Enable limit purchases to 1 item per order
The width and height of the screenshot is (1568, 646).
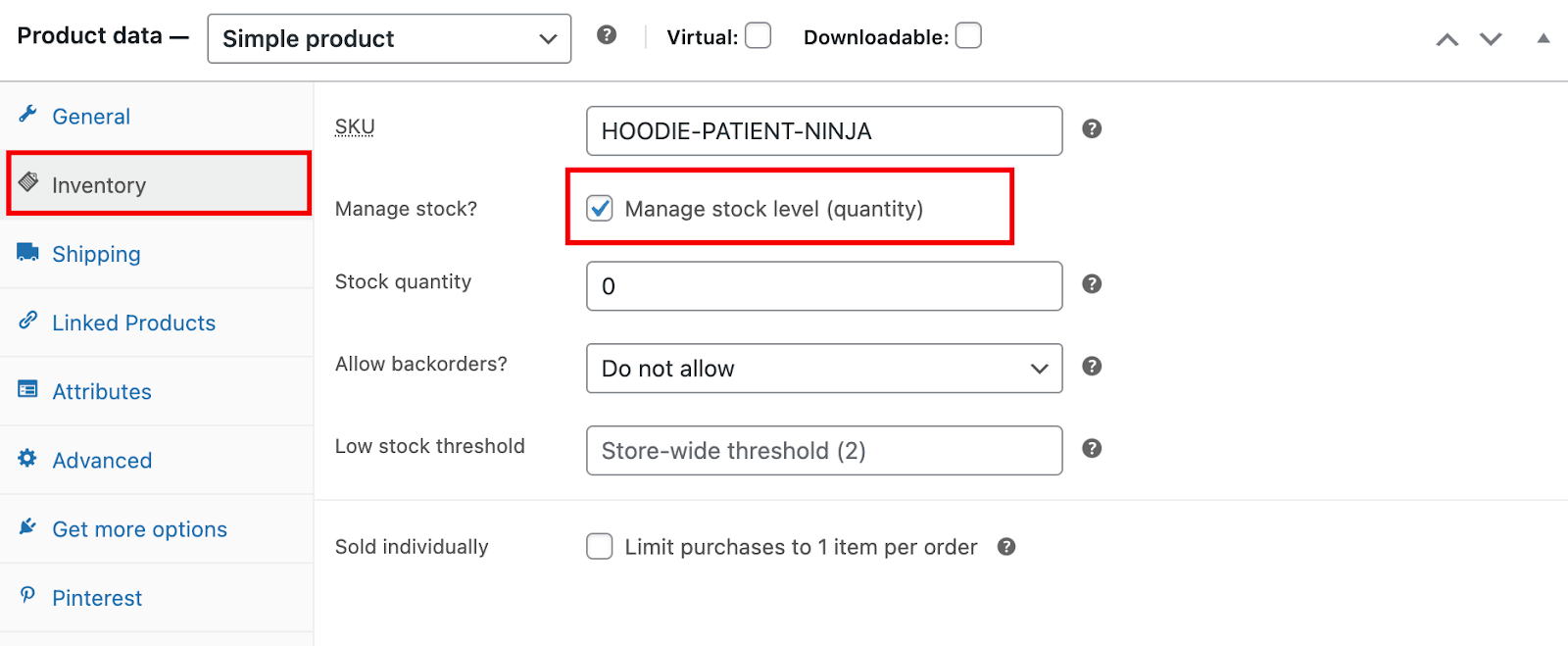point(599,546)
